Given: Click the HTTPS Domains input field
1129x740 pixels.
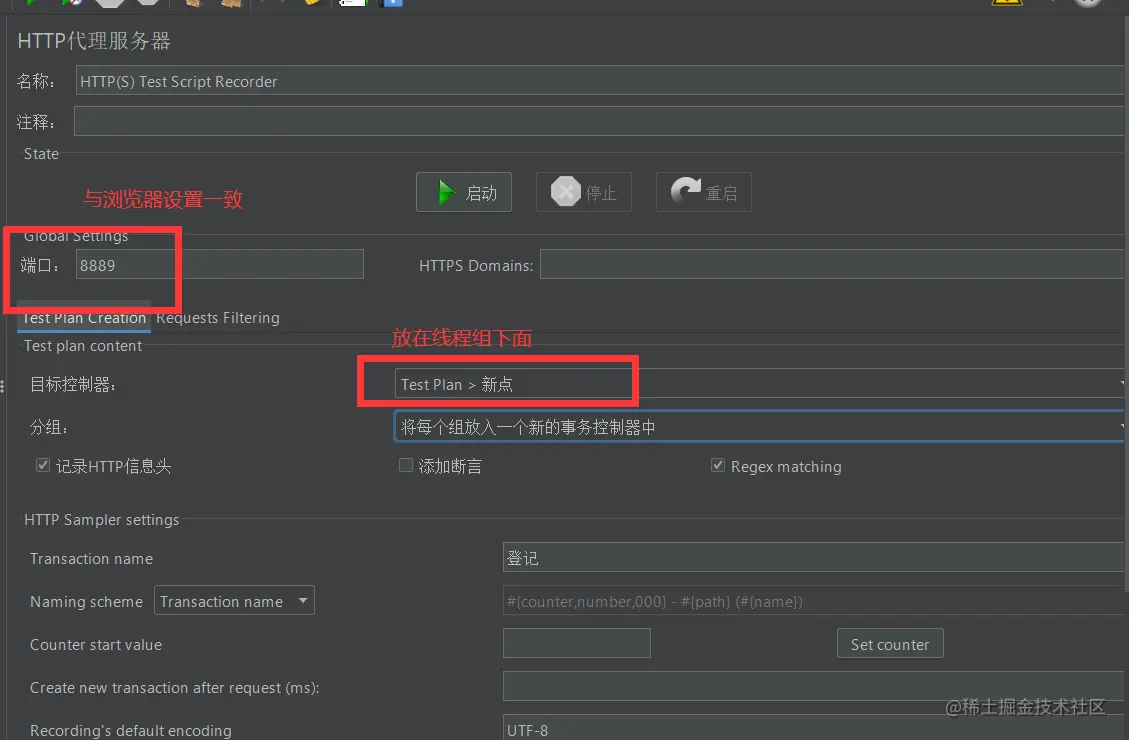Looking at the screenshot, I should point(832,264).
